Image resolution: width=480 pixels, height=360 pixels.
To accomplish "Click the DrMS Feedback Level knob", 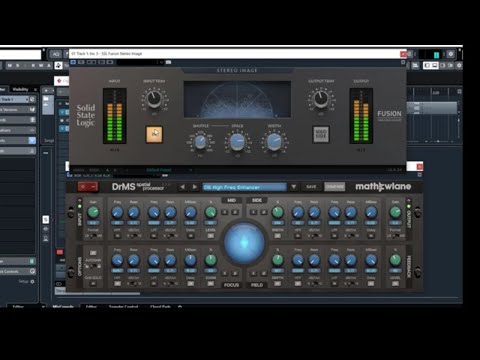I will click(395, 260).
